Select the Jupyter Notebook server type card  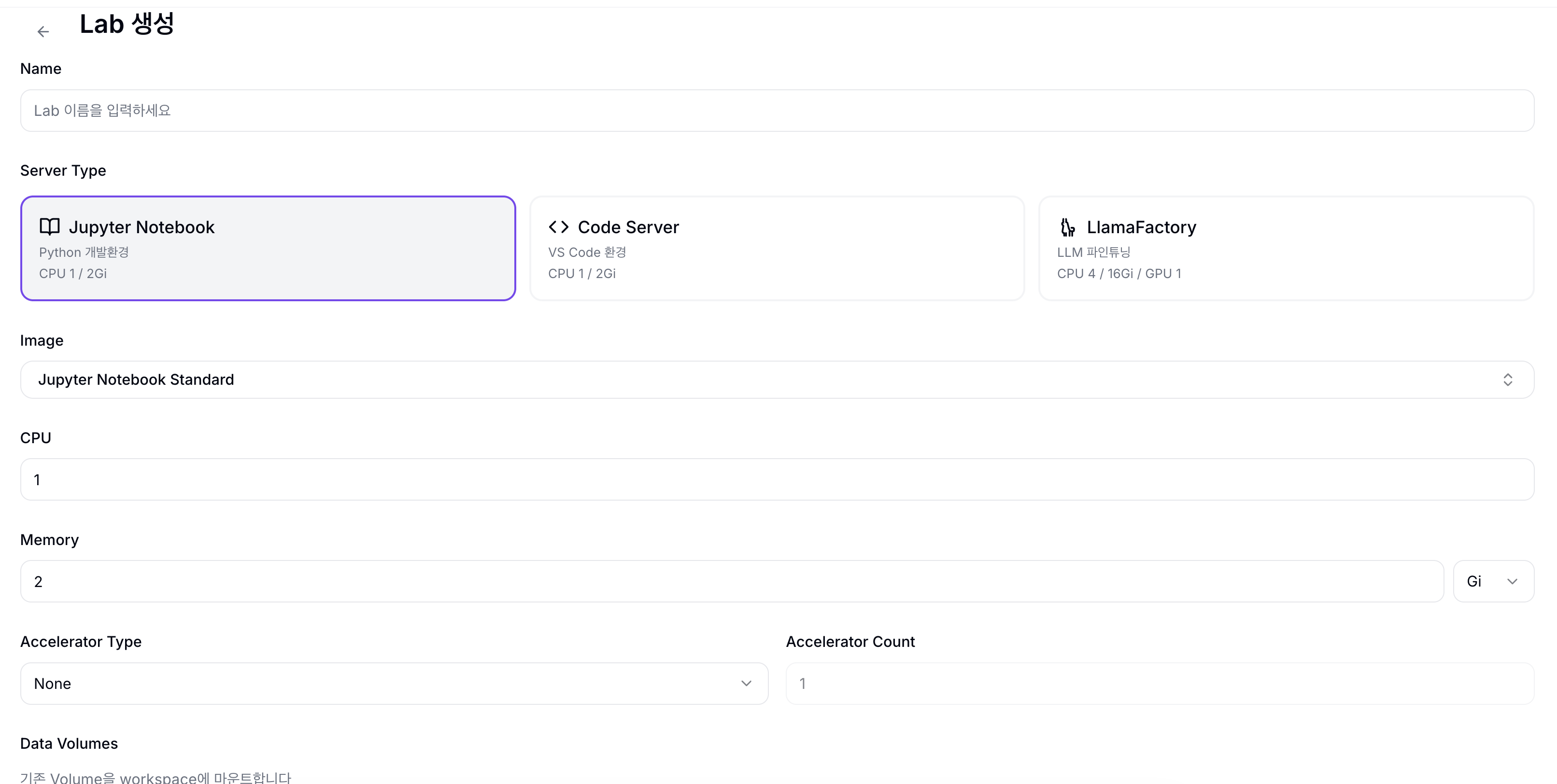[268, 248]
